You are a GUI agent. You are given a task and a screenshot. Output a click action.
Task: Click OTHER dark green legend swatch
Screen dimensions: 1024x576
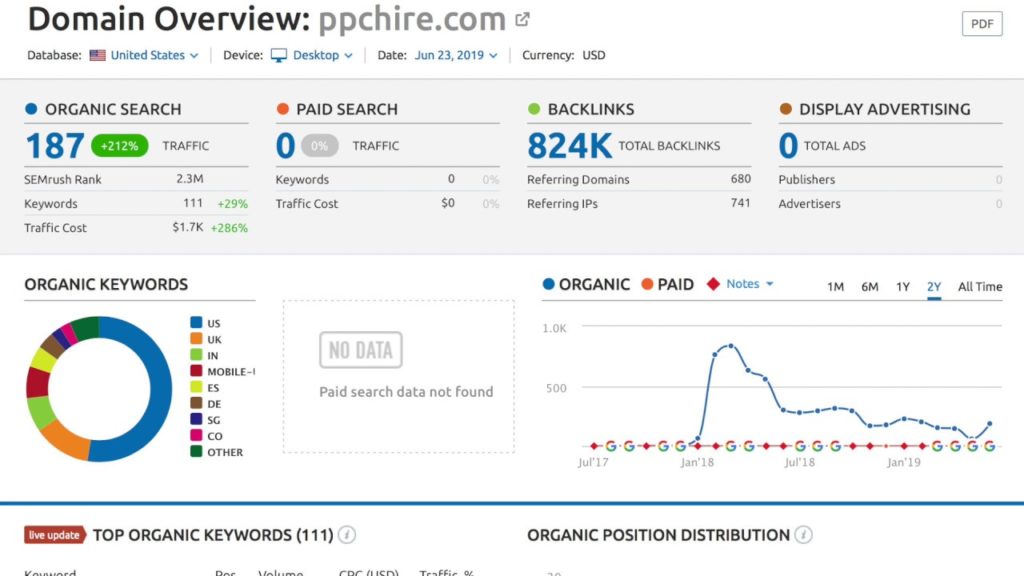tap(196, 451)
